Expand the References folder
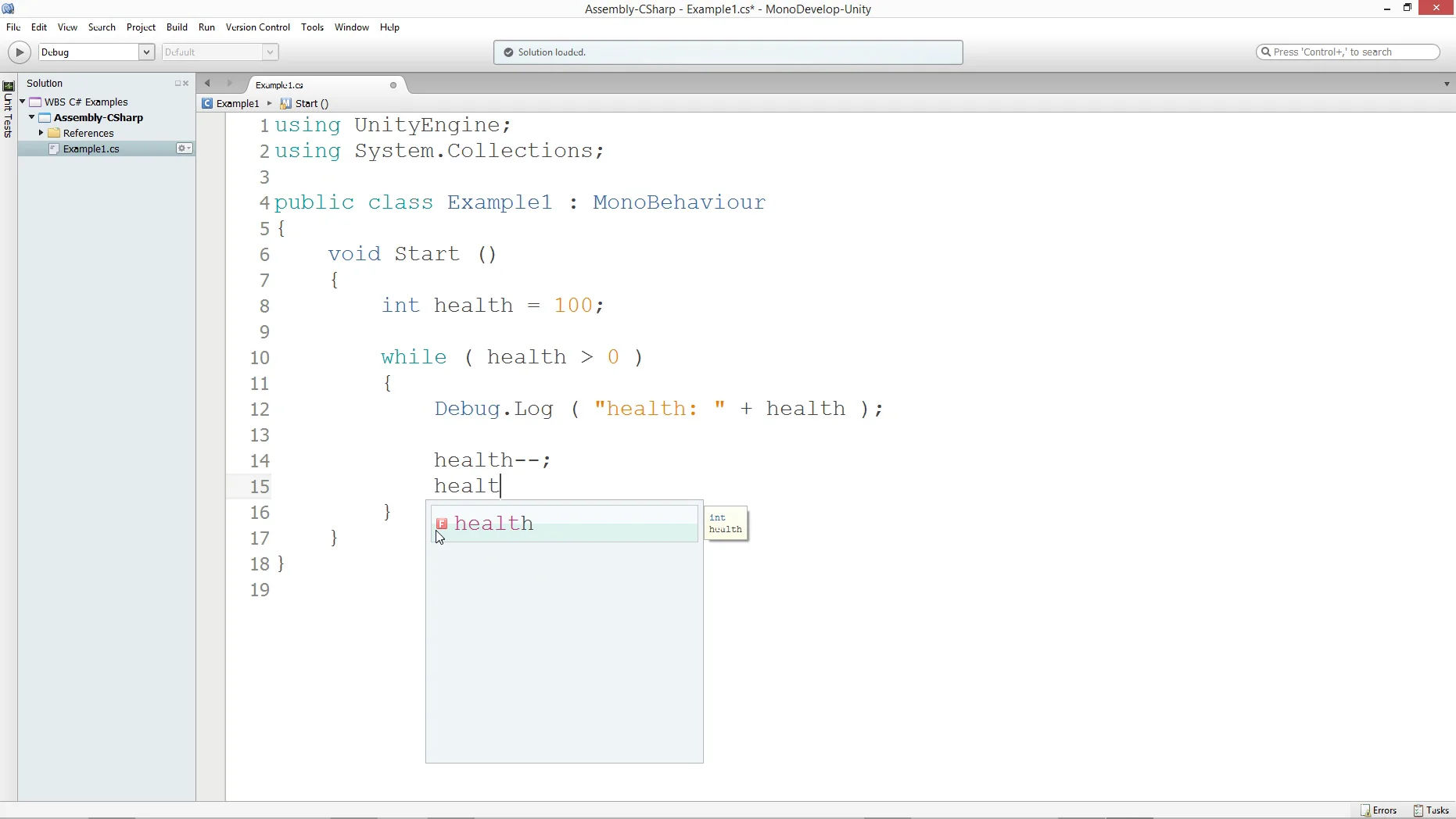This screenshot has height=819, width=1456. 41,133
